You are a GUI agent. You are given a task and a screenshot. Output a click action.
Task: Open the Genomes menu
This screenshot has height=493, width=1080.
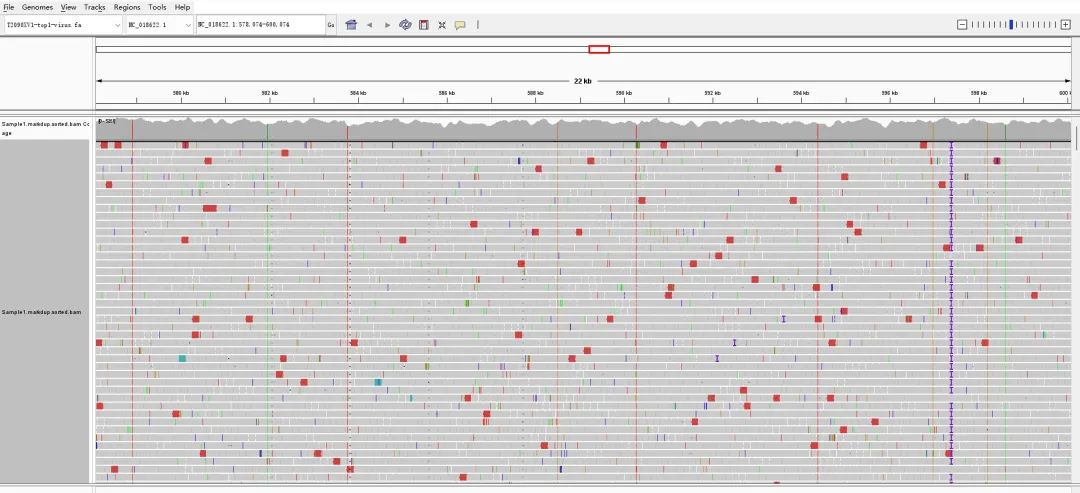tap(37, 7)
